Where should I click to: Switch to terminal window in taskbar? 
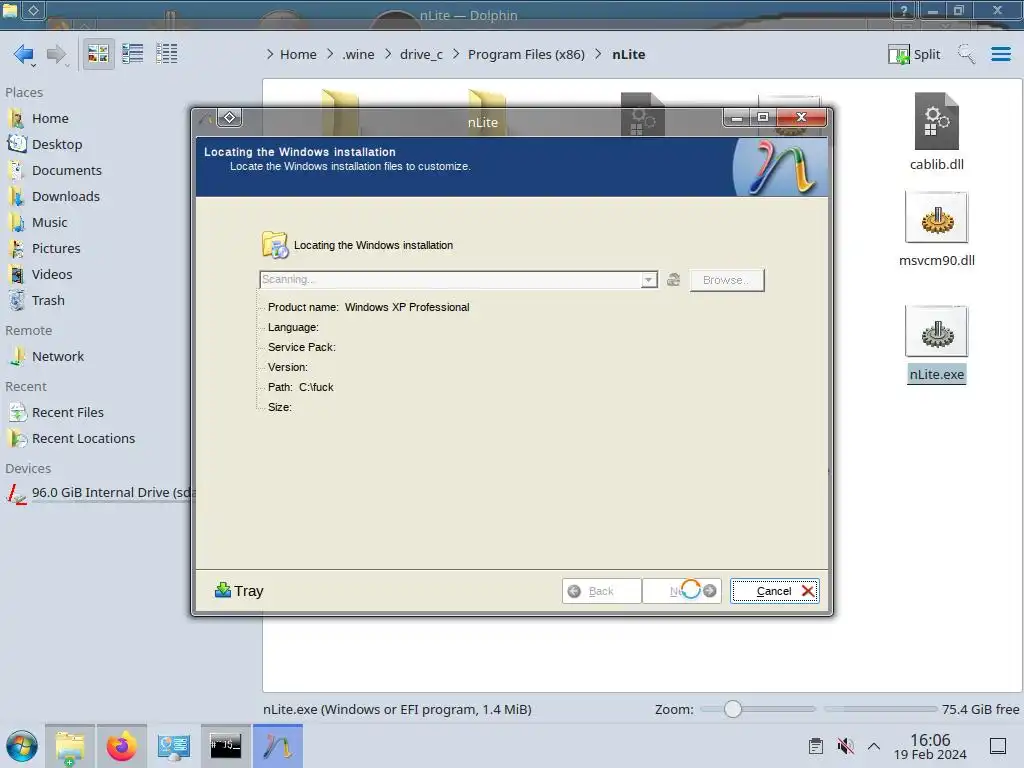pos(225,746)
